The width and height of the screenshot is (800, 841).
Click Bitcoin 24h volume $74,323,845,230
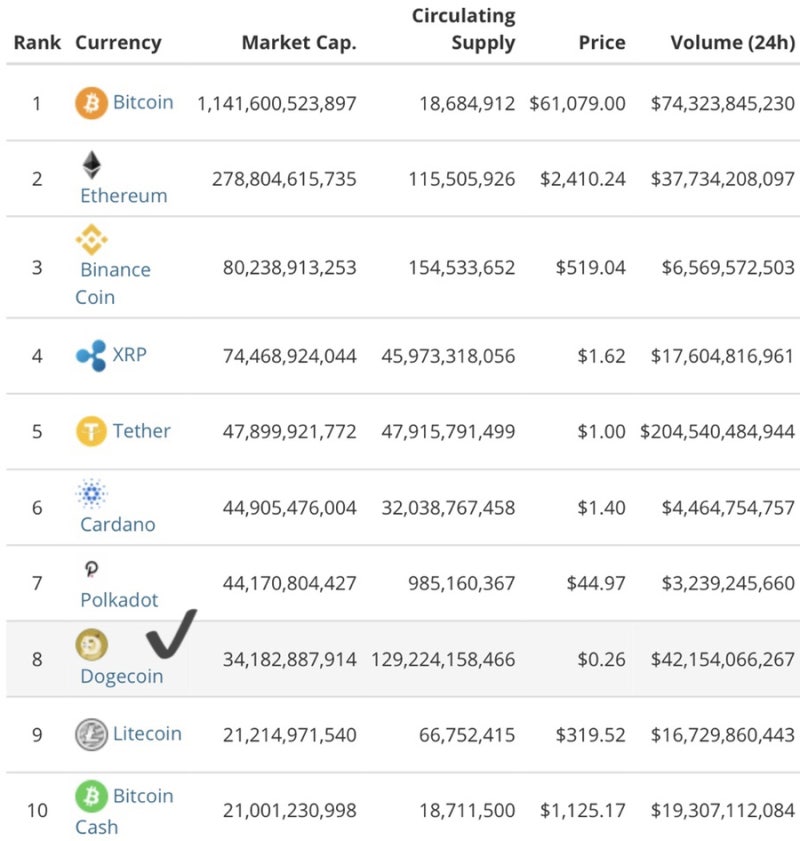pyautogui.click(x=723, y=104)
